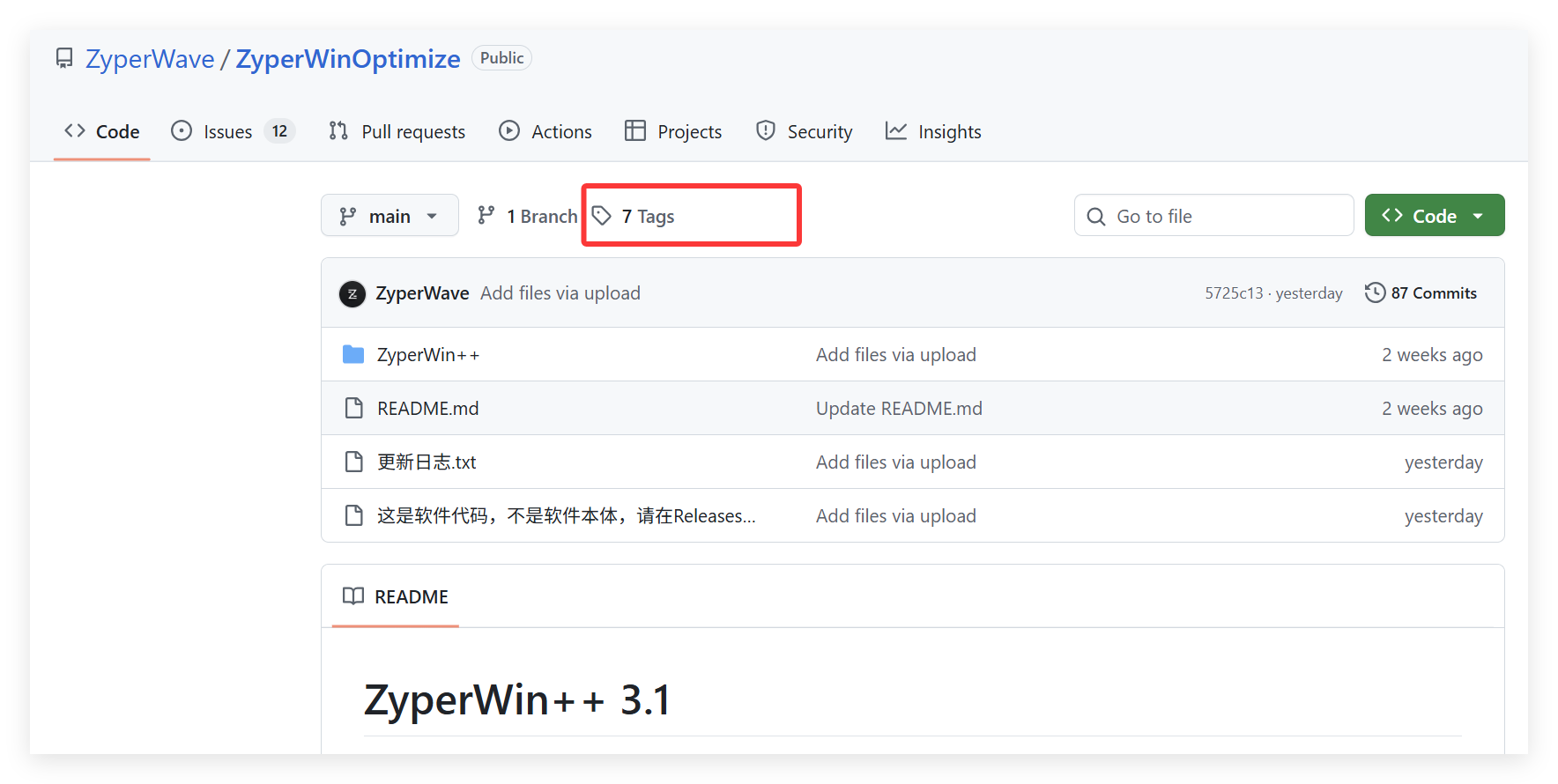Open the README.md file
The width and height of the screenshot is (1558, 784).
[x=428, y=409]
